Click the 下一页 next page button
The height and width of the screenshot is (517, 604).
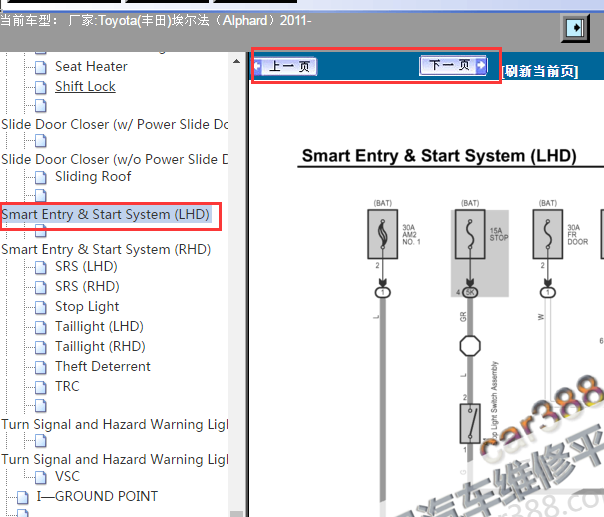(453, 65)
